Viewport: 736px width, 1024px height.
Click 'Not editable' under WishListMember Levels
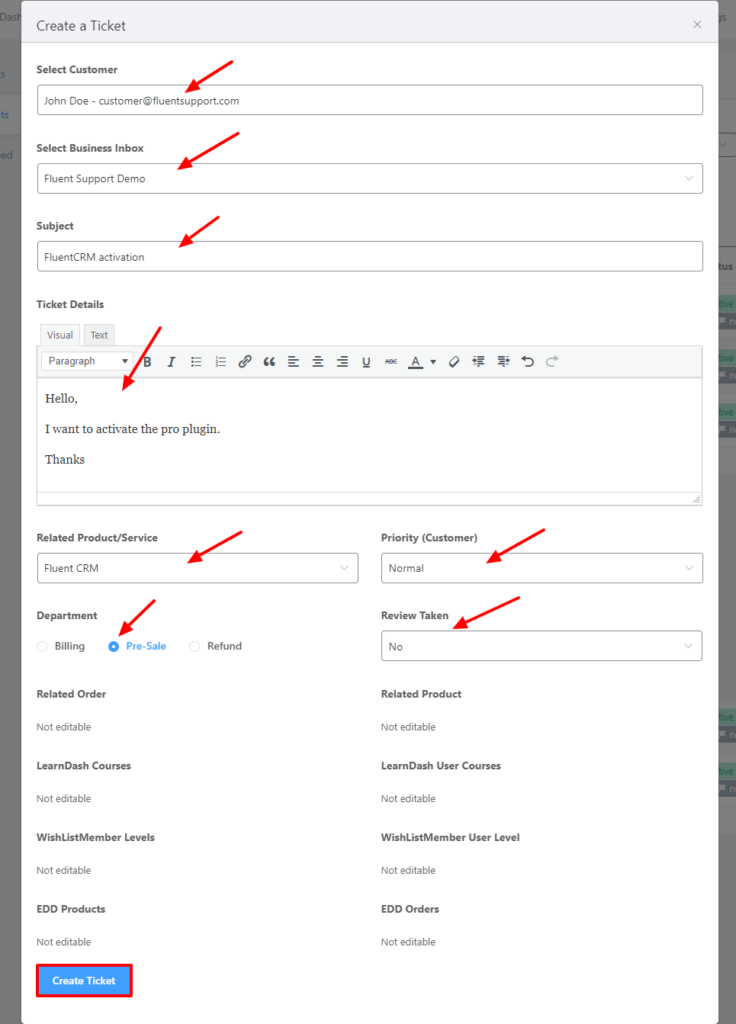coord(64,871)
